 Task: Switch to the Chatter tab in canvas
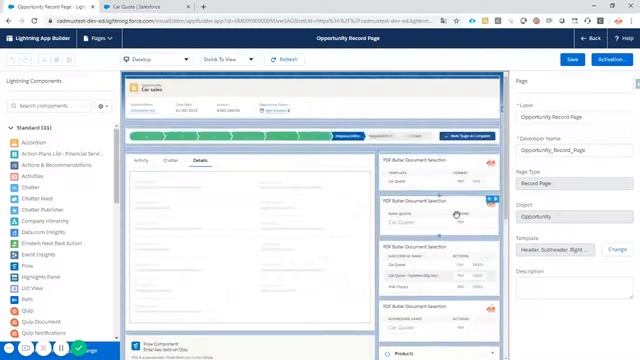tap(171, 160)
